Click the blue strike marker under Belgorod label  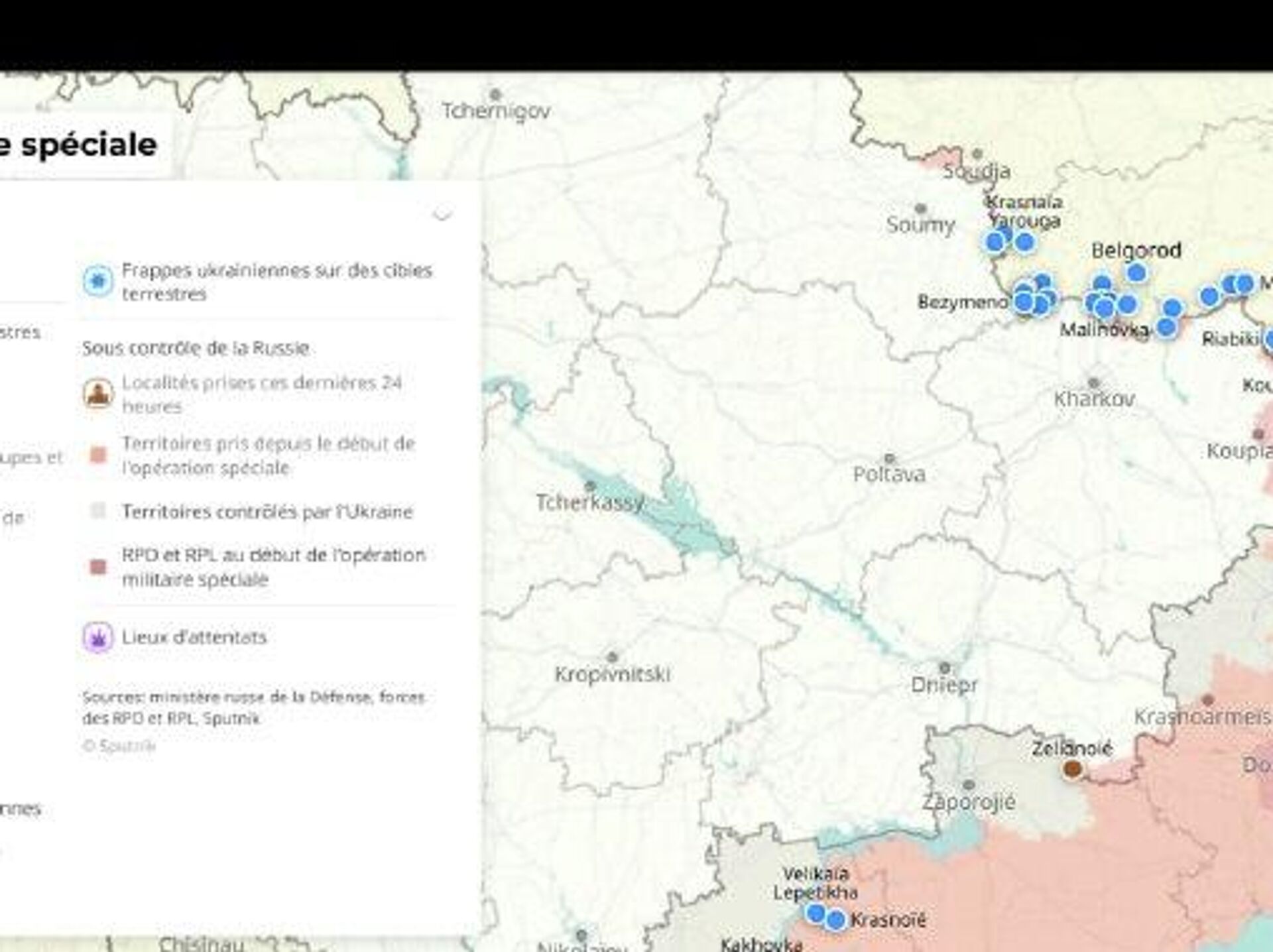(x=1136, y=272)
